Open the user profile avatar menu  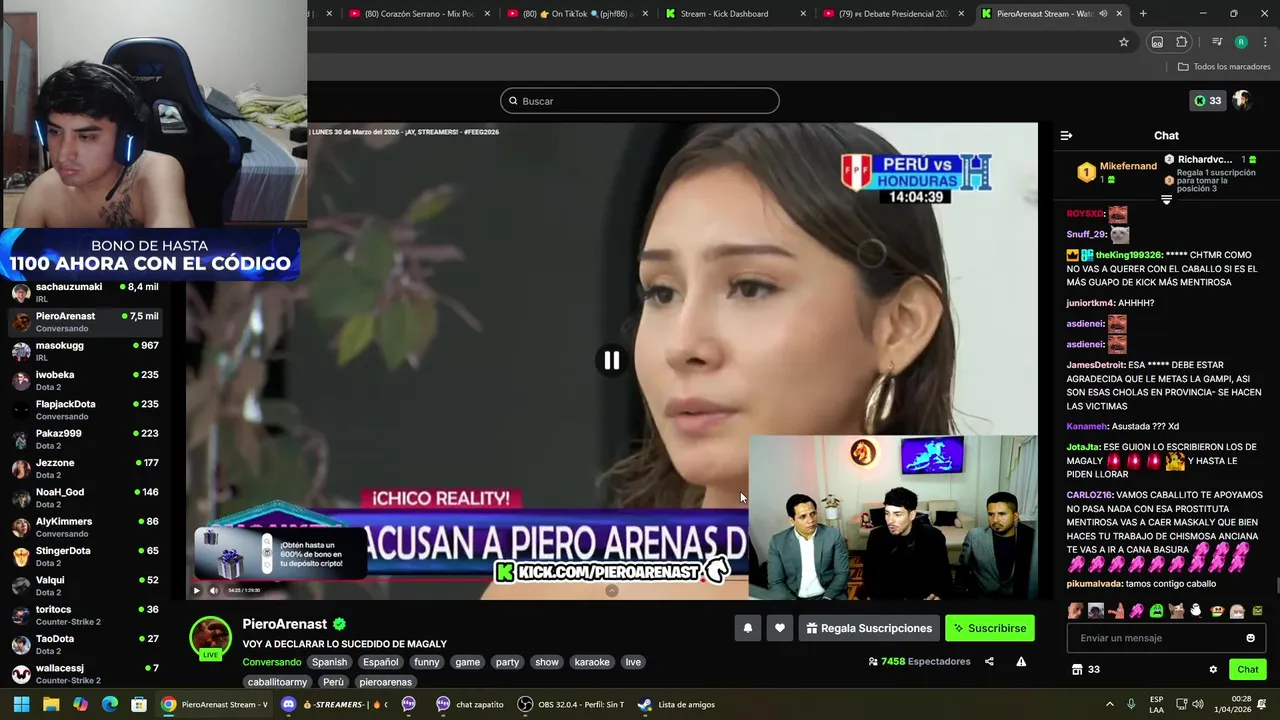(1242, 101)
